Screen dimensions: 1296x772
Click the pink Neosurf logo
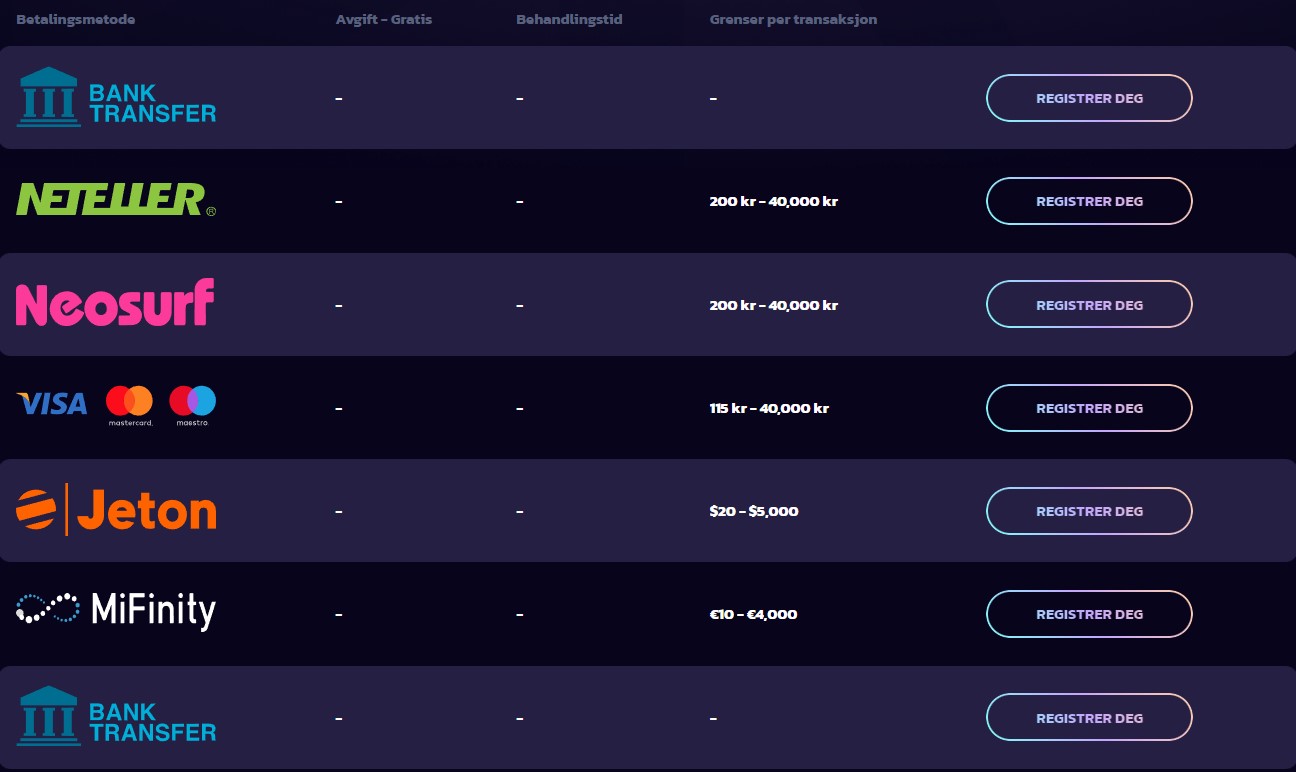[115, 303]
